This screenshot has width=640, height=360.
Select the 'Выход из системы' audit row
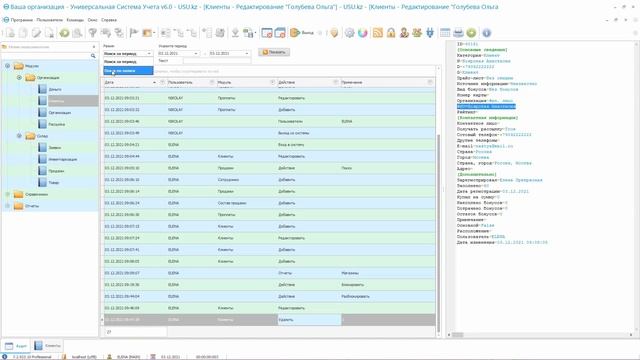[x=269, y=133]
